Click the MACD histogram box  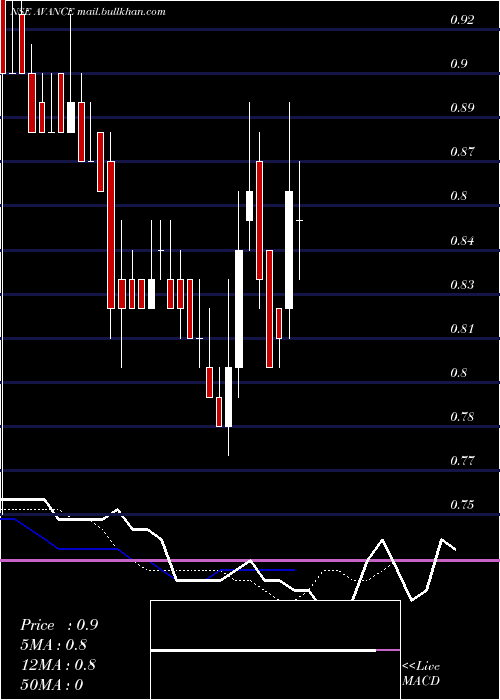coord(275,650)
